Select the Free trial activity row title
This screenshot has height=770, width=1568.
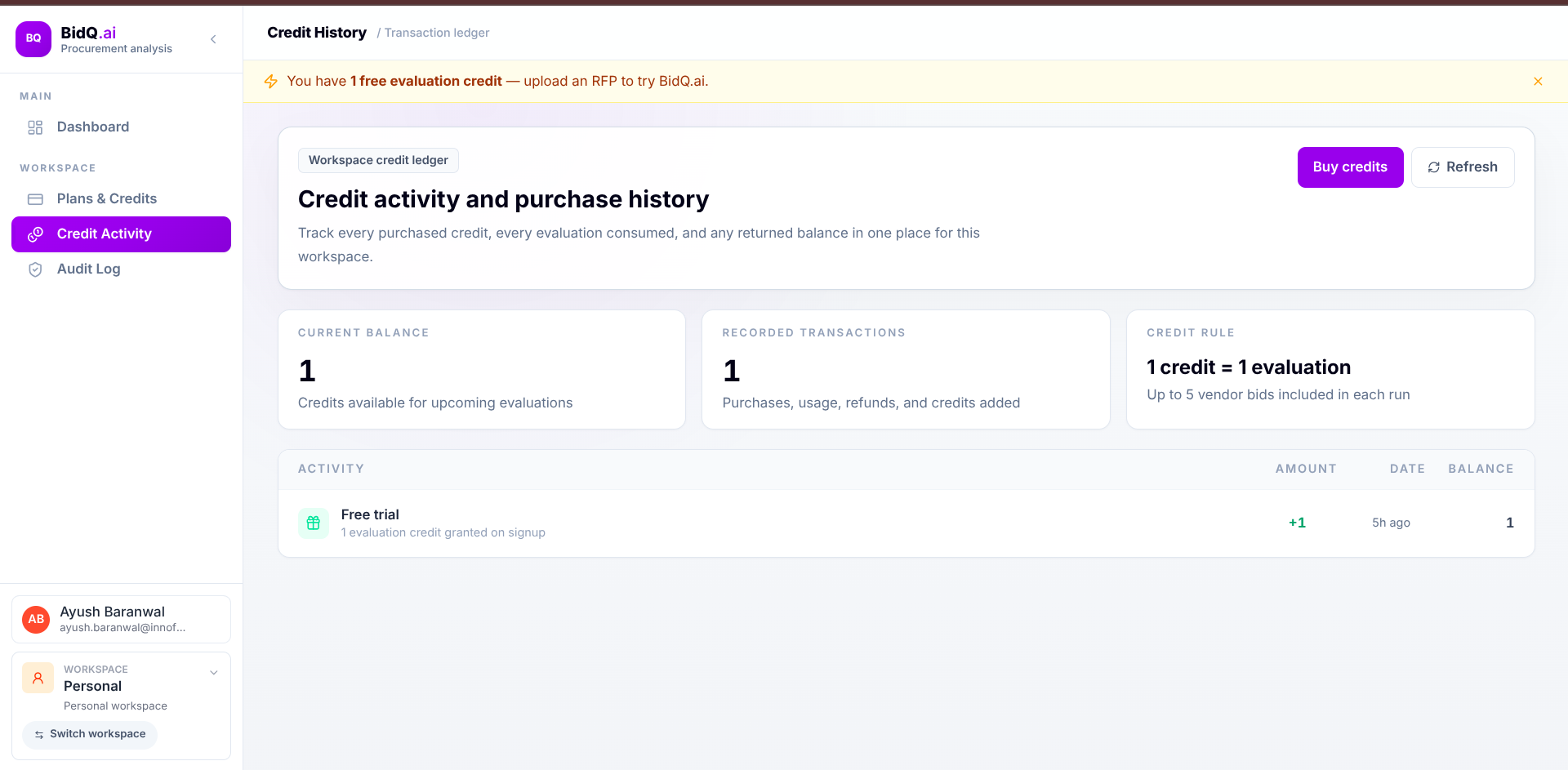tap(370, 514)
